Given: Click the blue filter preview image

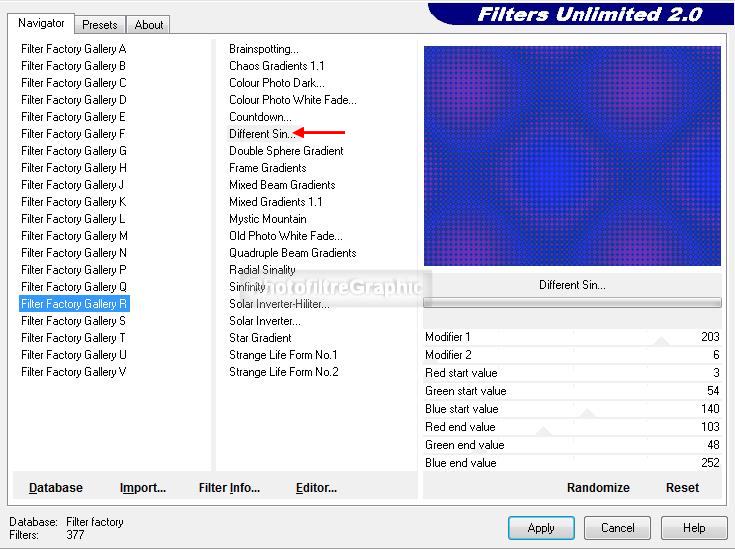Looking at the screenshot, I should coord(572,156).
